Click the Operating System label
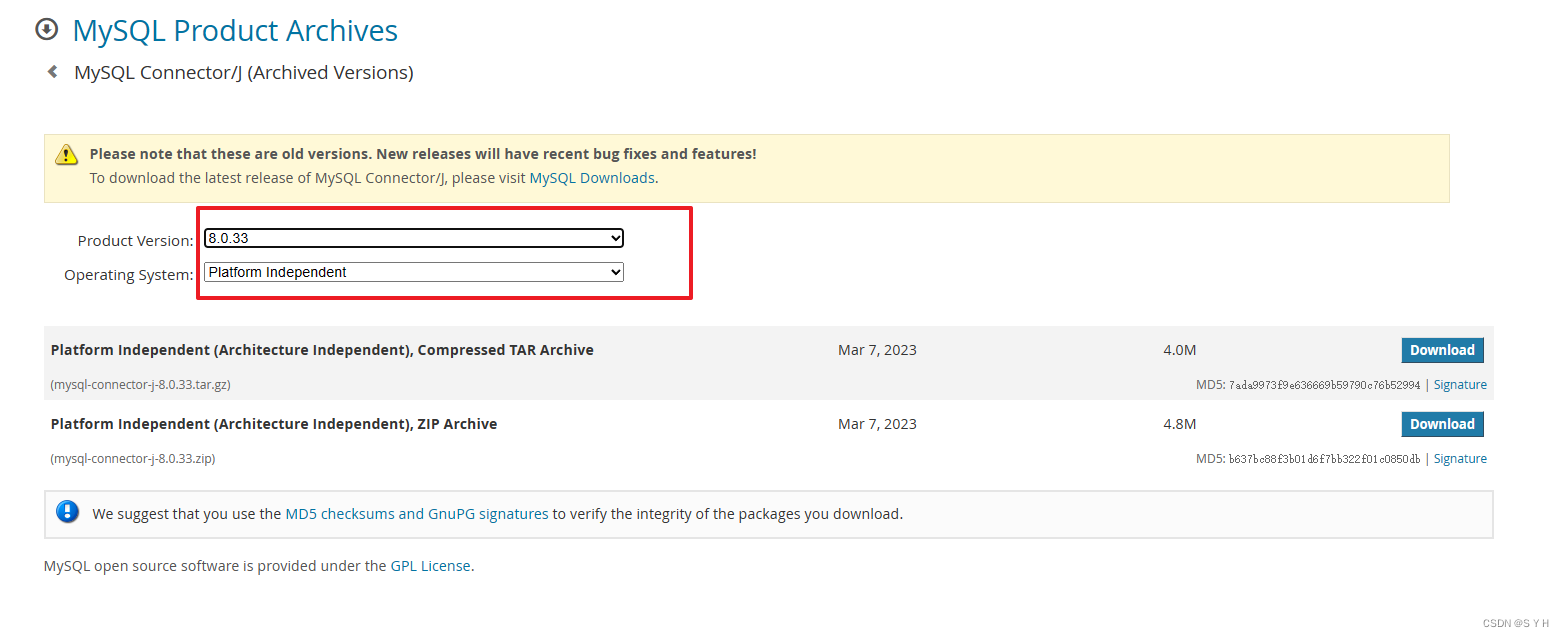Screen dimensions: 1564x637 pyautogui.click(x=129, y=275)
